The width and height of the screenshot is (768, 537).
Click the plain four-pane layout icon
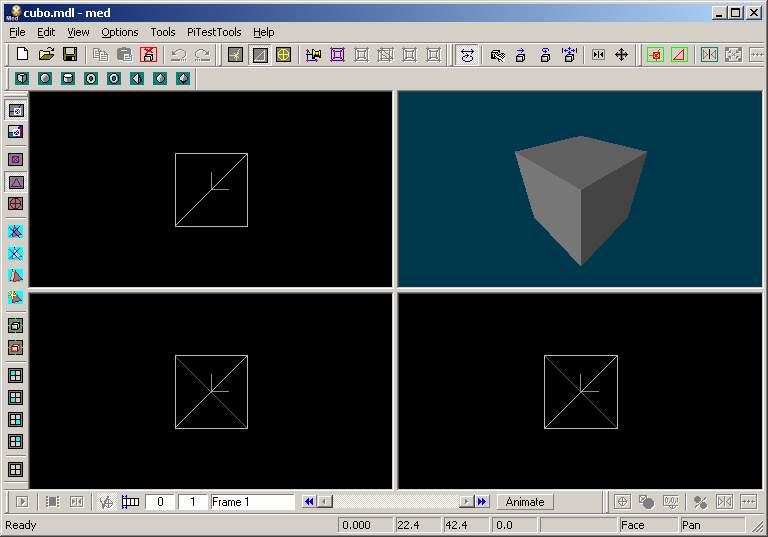(x=16, y=469)
